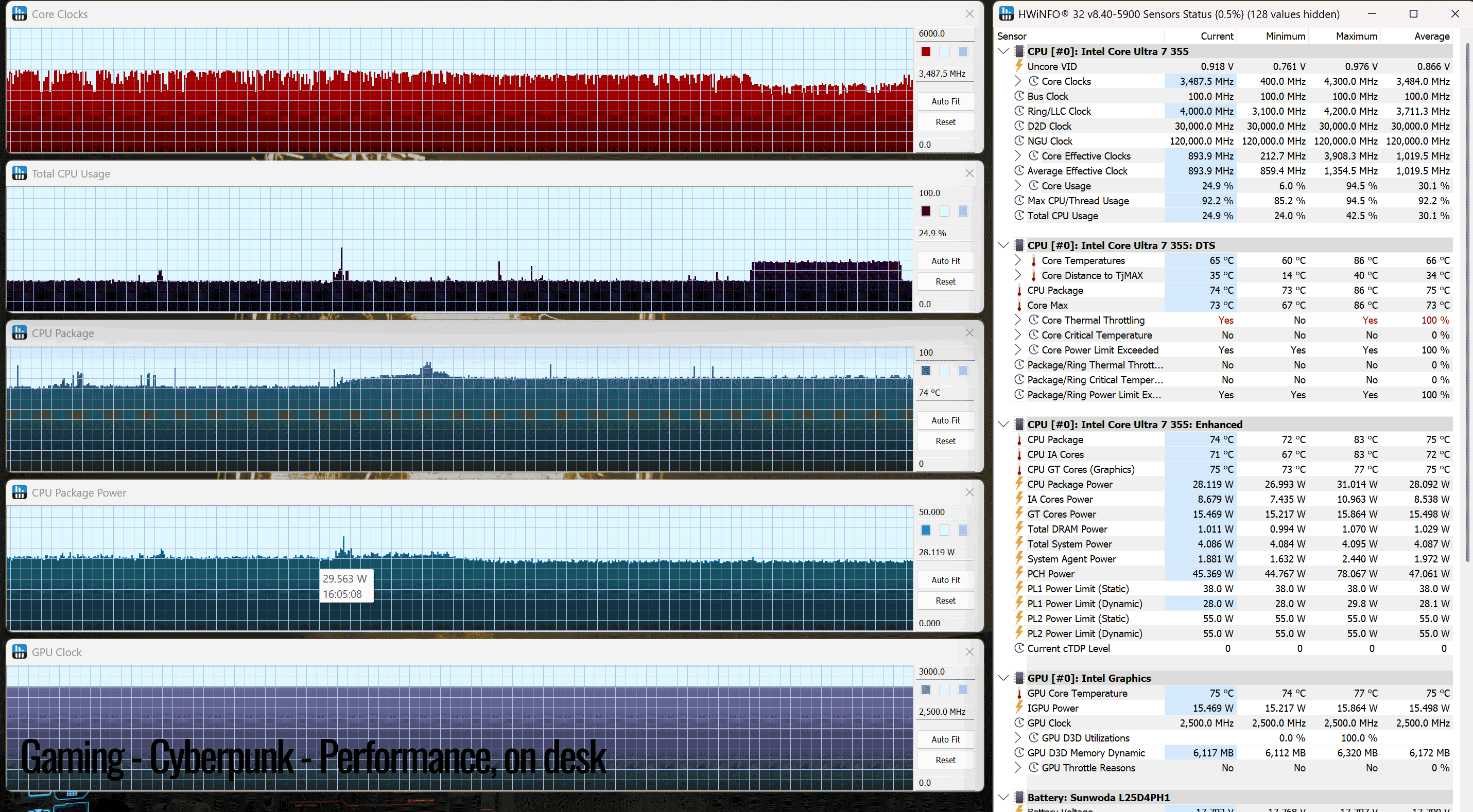The image size is (1473, 812).
Task: Collapse the Battery: Sunwoda L25D4PH1 group
Action: point(1003,797)
